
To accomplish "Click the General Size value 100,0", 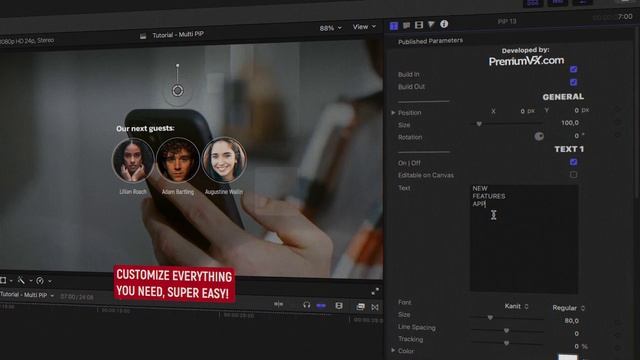I will 570,123.
